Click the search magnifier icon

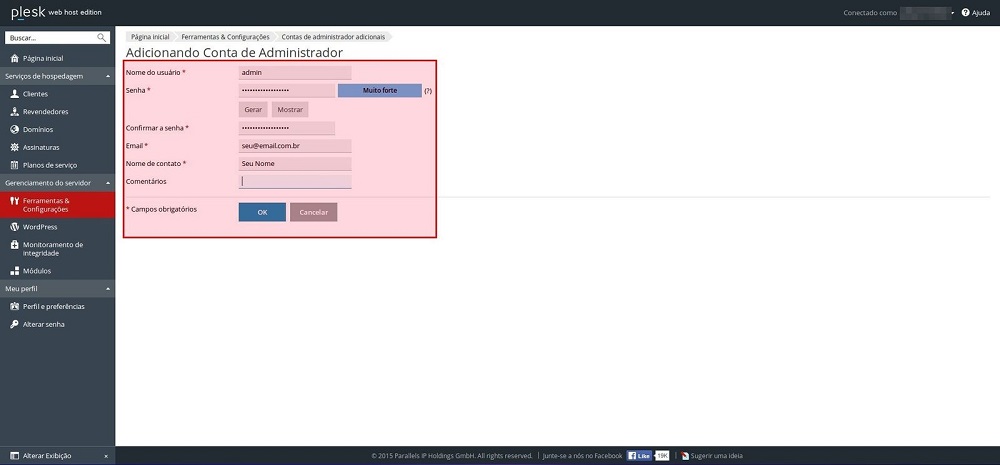click(x=102, y=38)
